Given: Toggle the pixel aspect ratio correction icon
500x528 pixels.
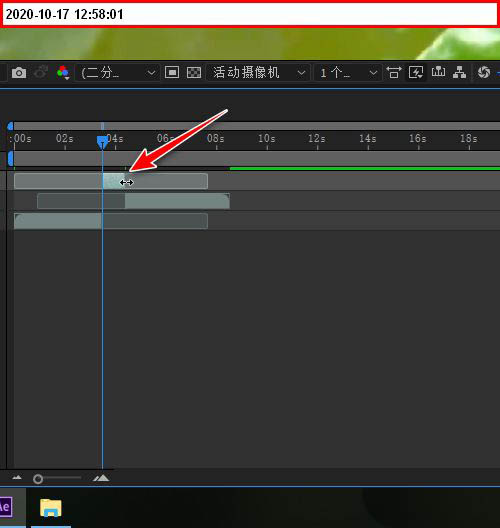Looking at the screenshot, I should tap(394, 72).
